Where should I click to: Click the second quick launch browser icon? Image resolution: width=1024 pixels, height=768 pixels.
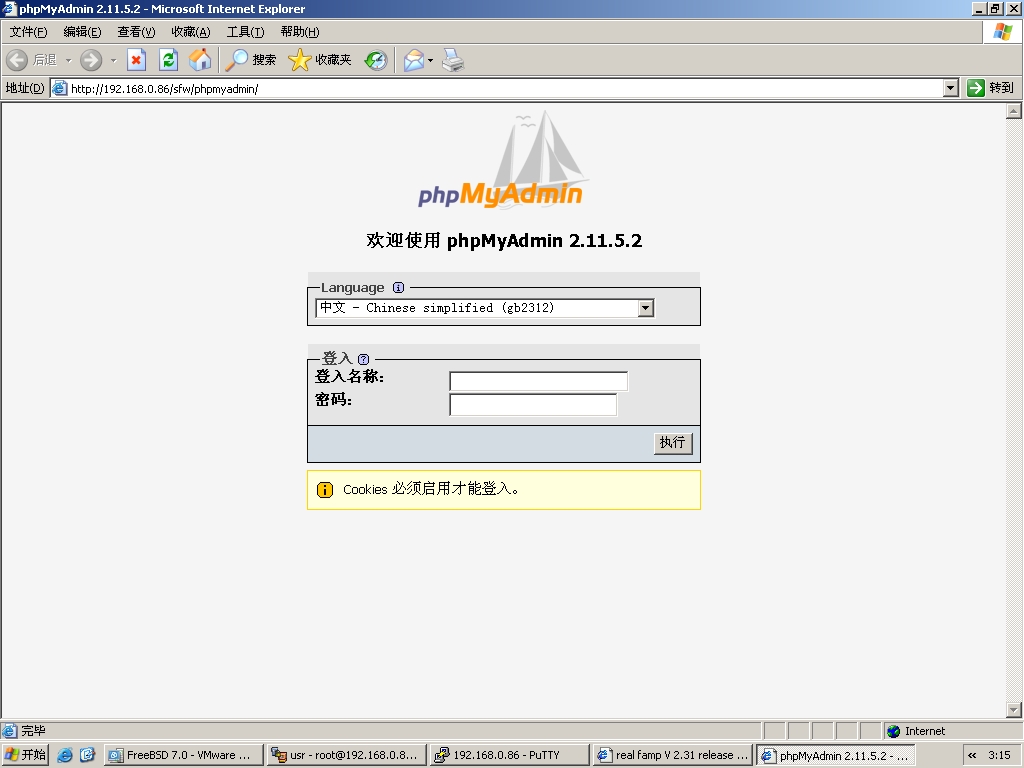(x=88, y=755)
